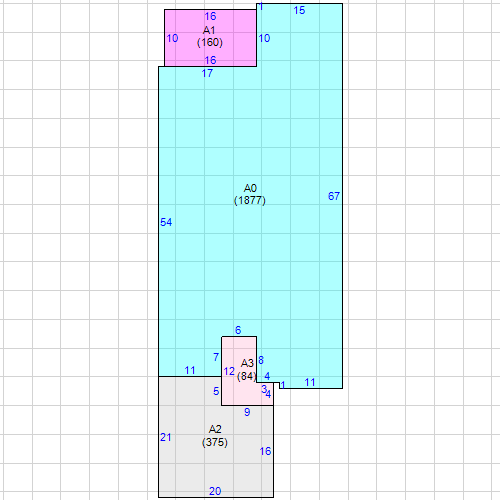Click the (160) area value
The image size is (500, 500).
(x=210, y=43)
